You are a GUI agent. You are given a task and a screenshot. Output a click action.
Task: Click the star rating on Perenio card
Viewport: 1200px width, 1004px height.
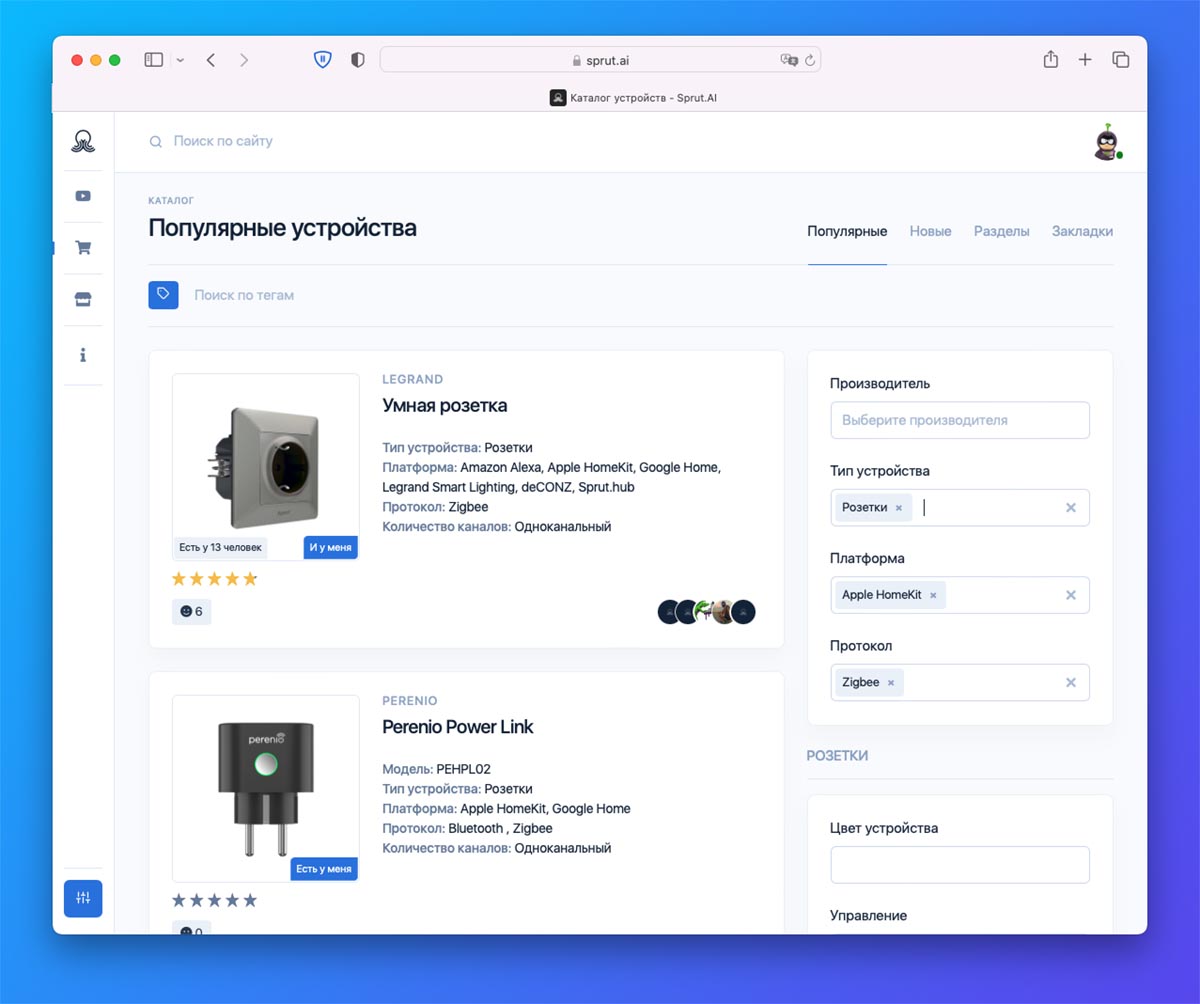(215, 900)
